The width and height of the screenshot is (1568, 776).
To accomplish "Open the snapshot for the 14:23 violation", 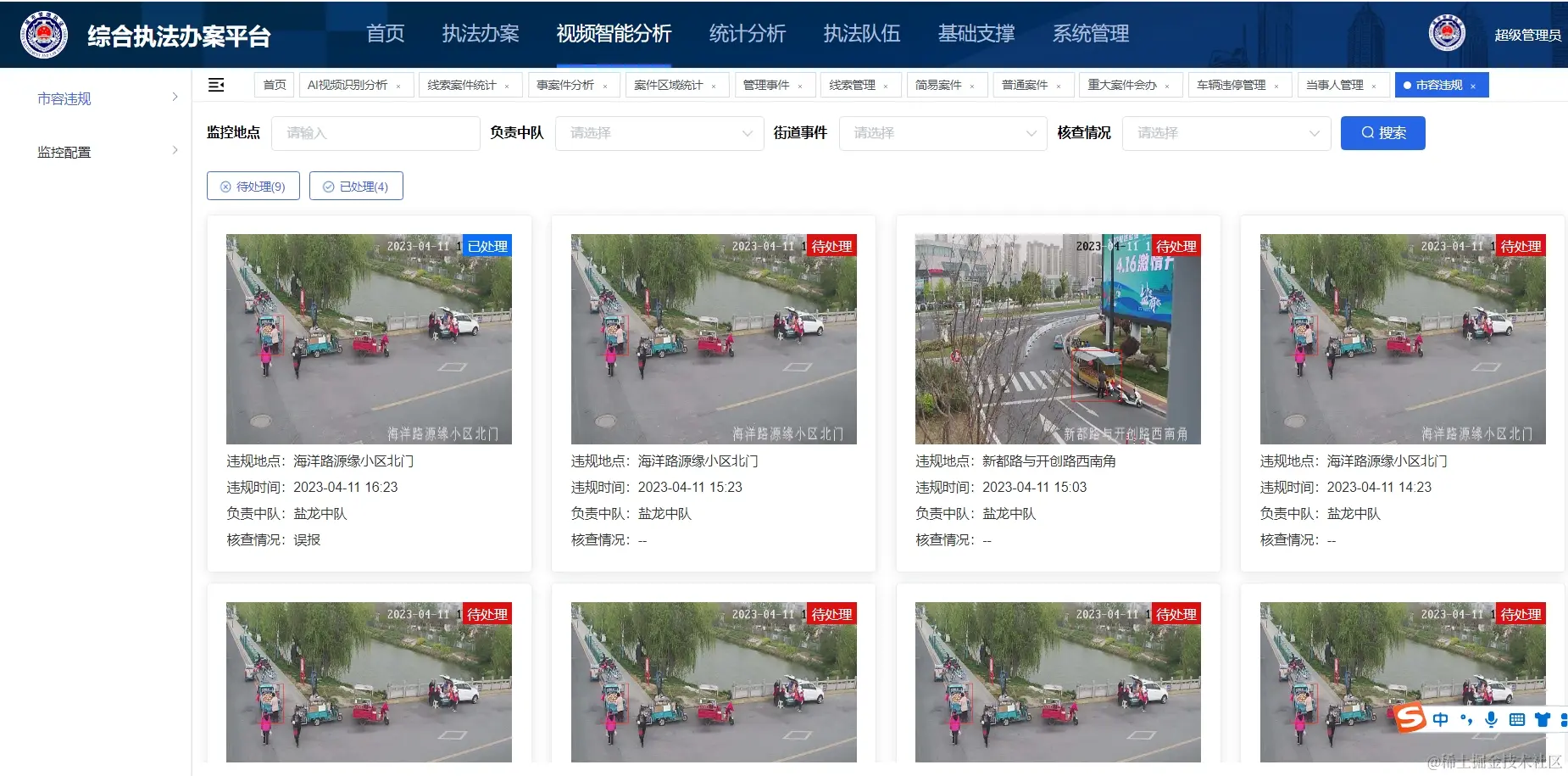I will click(x=1403, y=339).
